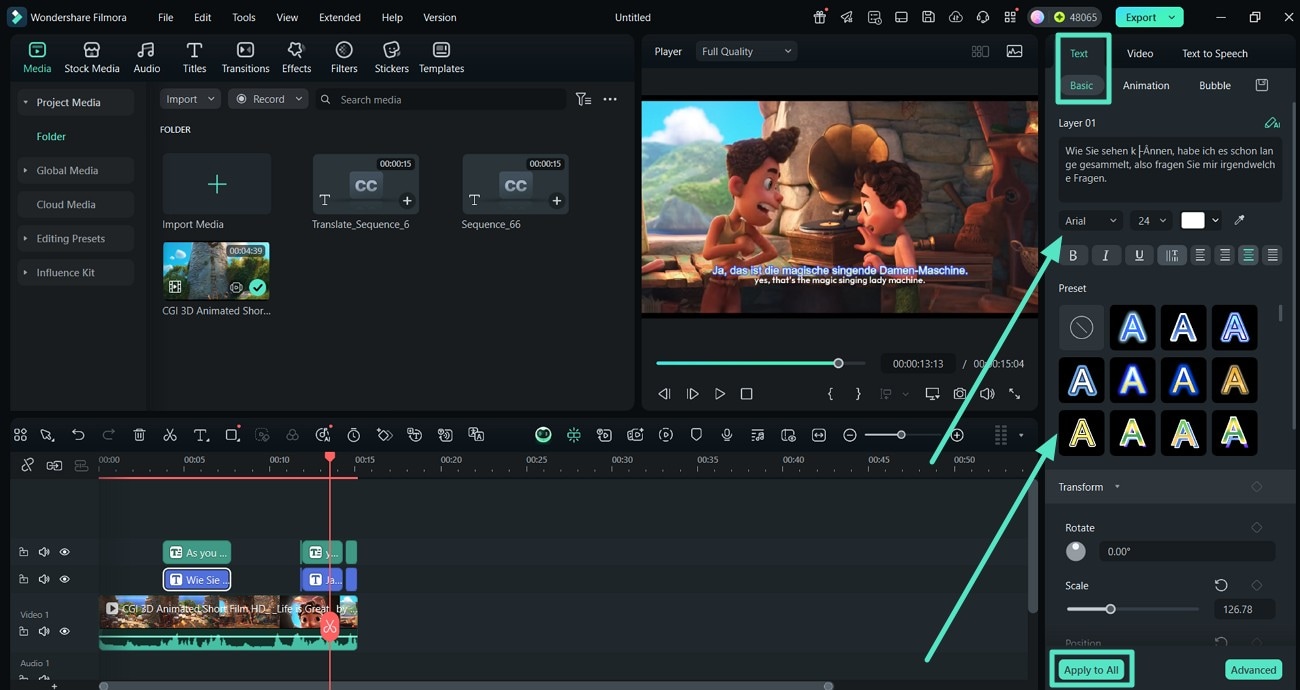Open the Transitions library
1300x690 pixels.
coord(245,58)
